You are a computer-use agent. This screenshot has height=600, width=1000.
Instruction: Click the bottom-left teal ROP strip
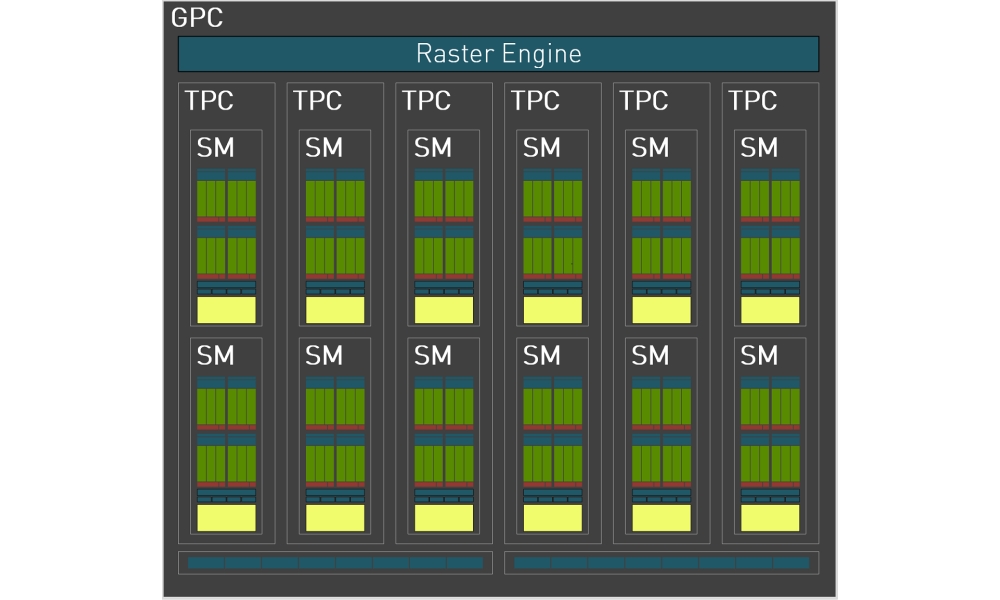pyautogui.click(x=335, y=563)
